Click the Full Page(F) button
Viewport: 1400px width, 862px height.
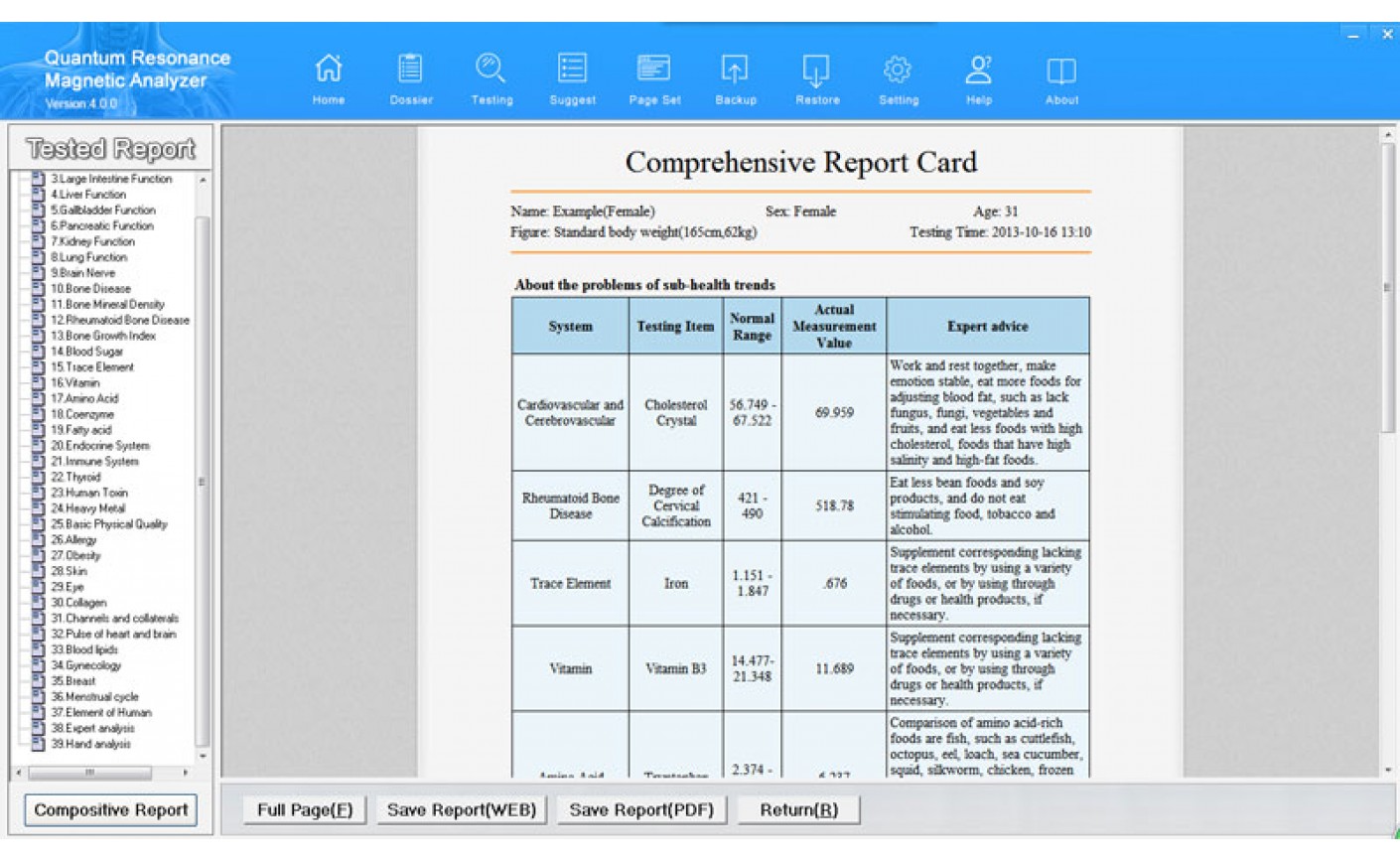305,810
